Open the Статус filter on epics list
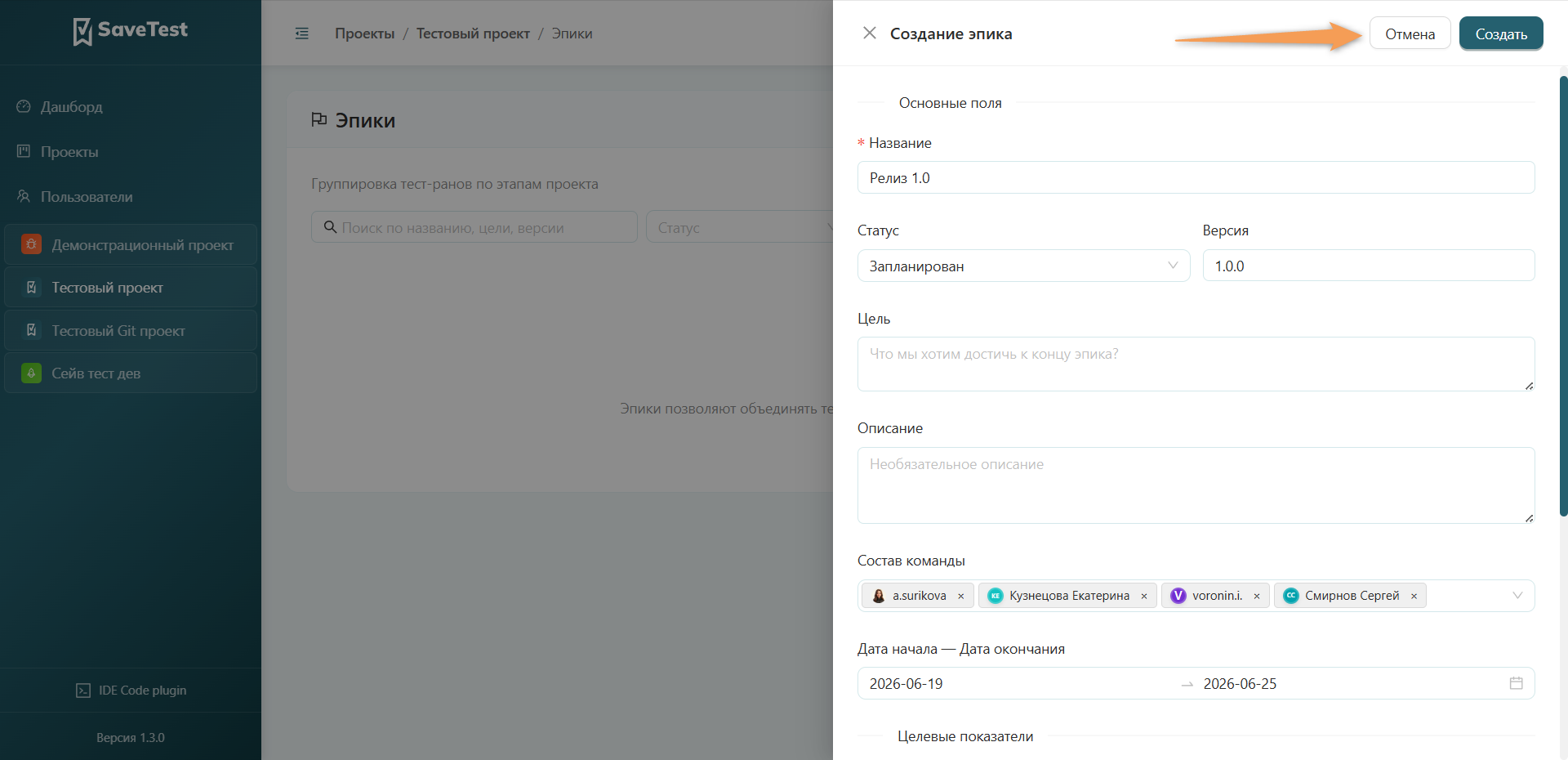The height and width of the screenshot is (760, 1568). 739,227
